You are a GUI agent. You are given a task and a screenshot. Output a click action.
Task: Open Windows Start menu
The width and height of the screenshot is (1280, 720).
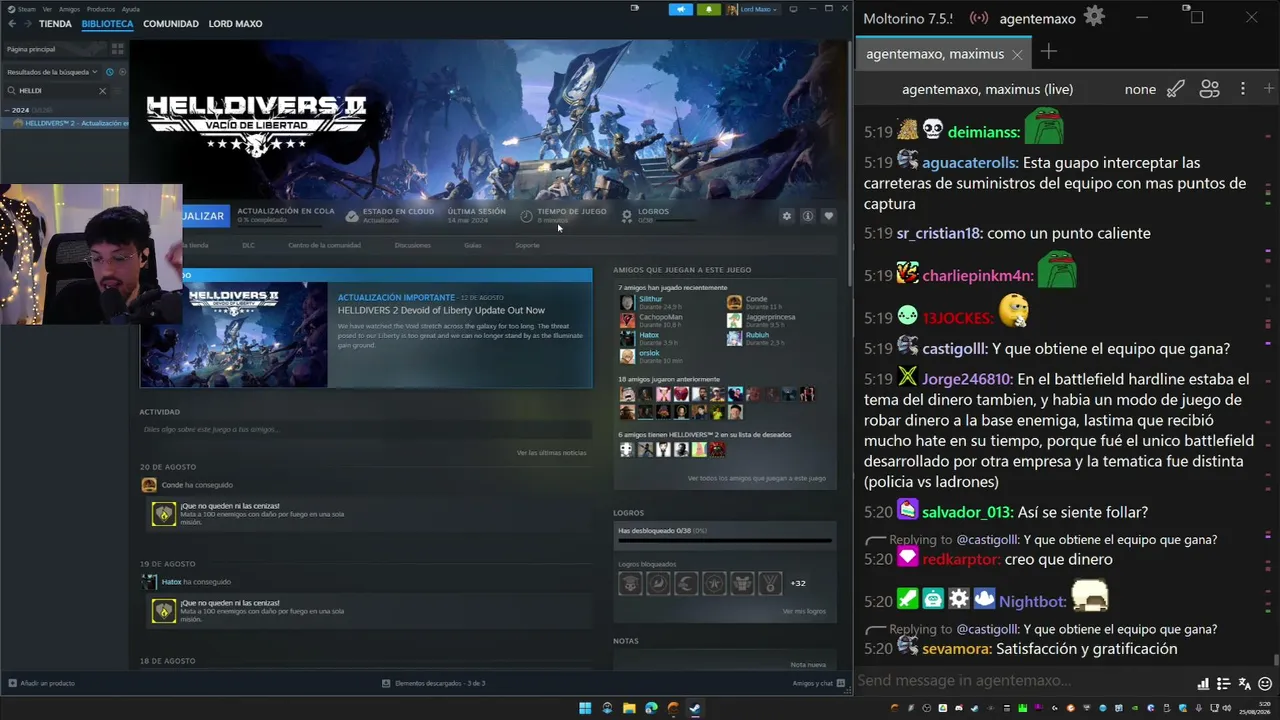[x=585, y=708]
